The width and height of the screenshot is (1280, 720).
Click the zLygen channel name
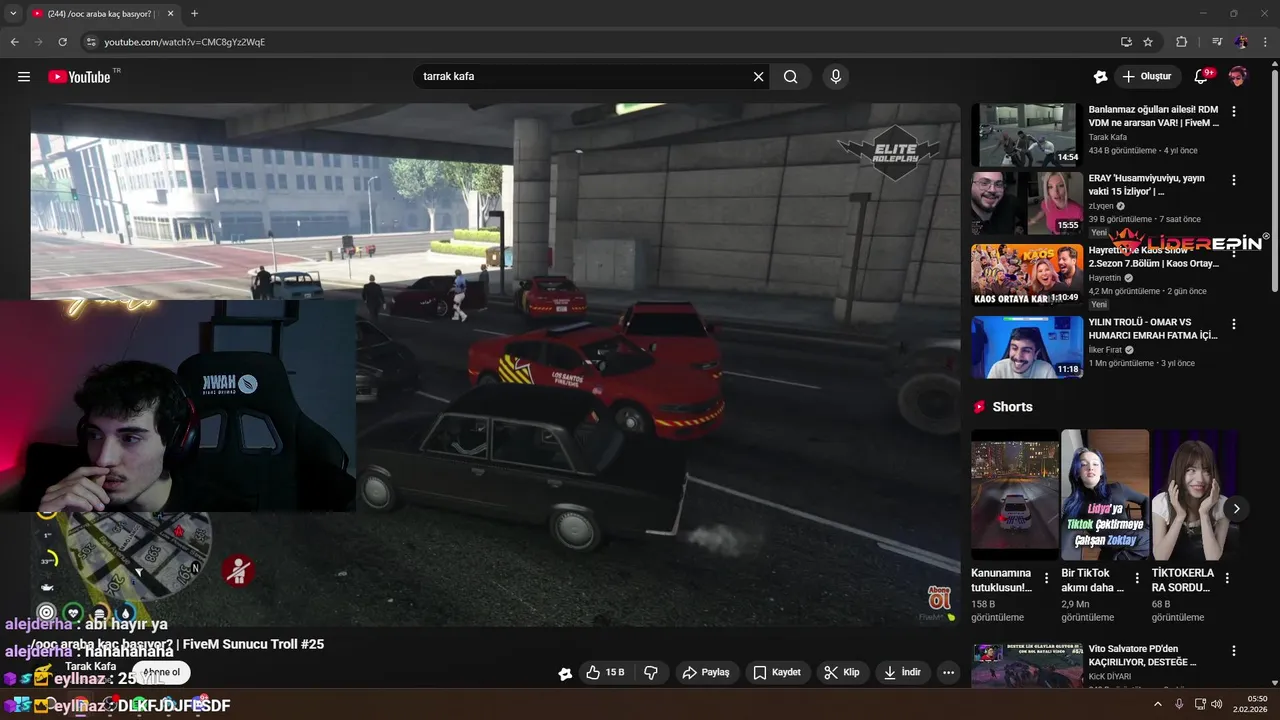point(1101,206)
